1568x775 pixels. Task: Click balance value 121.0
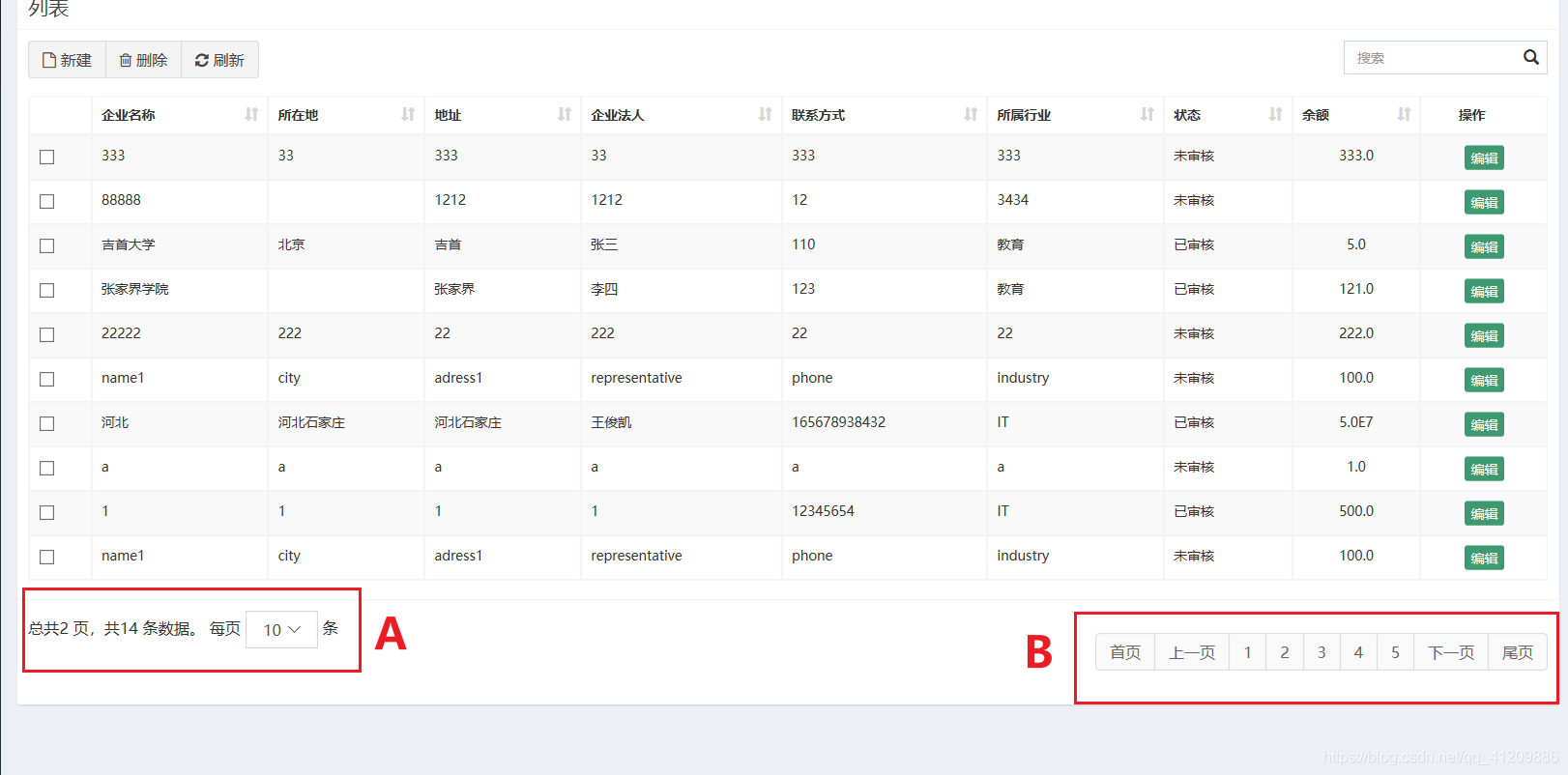[x=1356, y=289]
